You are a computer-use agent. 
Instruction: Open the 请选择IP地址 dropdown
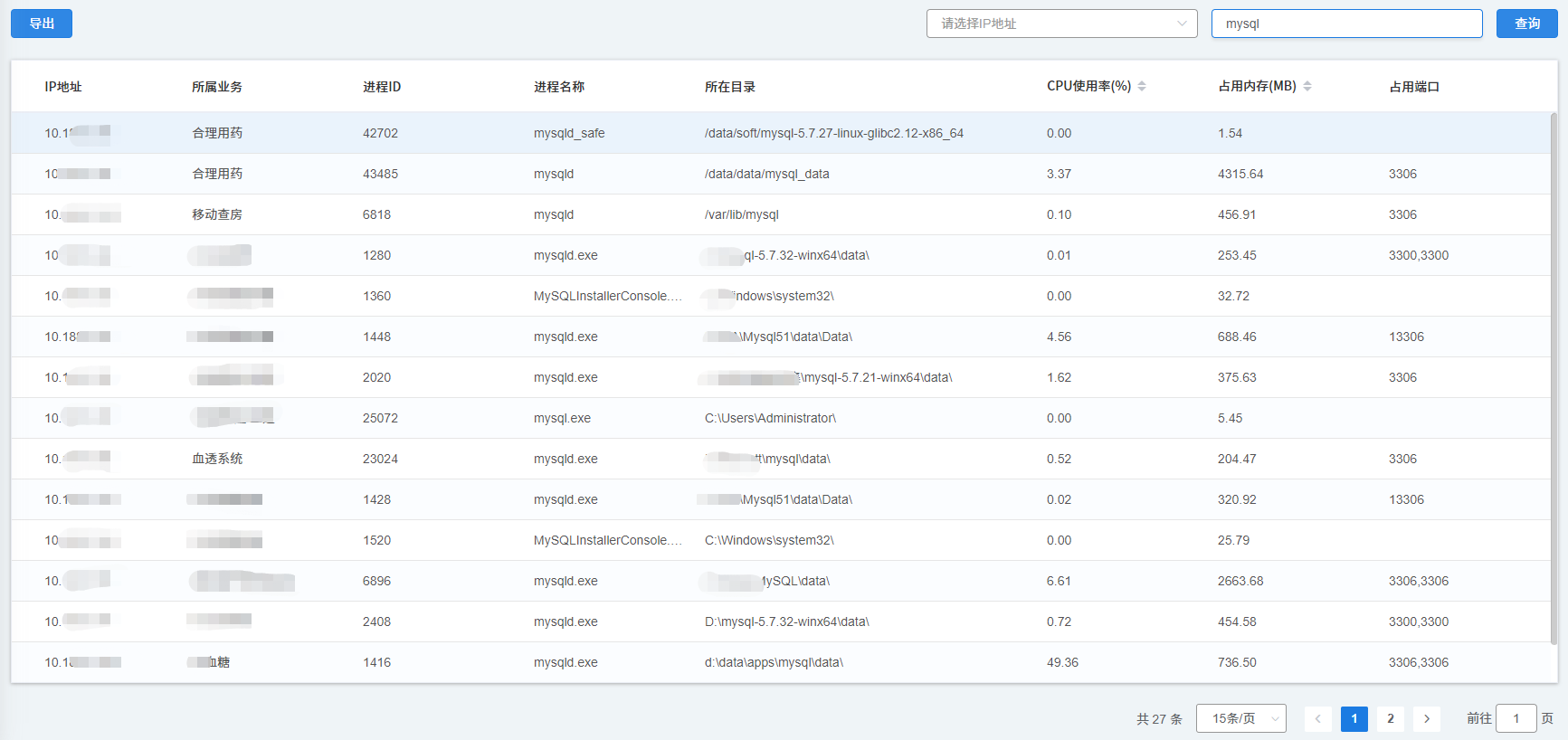[x=1061, y=24]
